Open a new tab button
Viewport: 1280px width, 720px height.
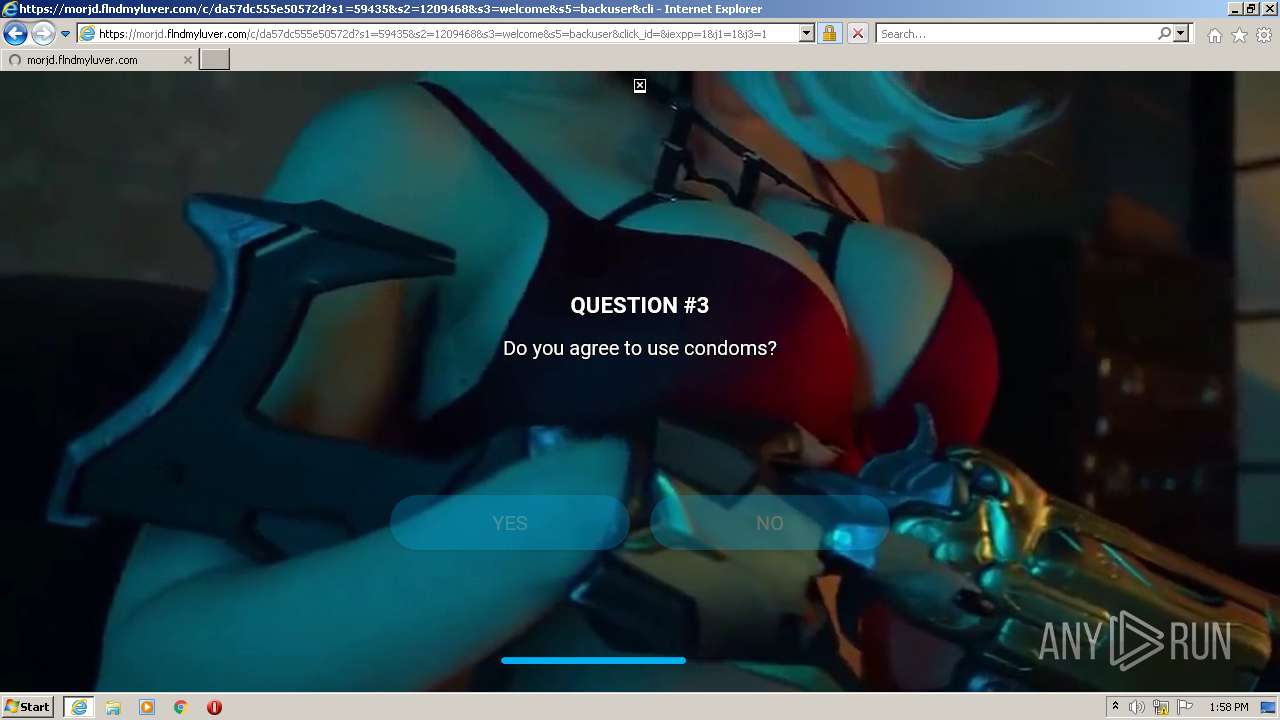pyautogui.click(x=215, y=60)
